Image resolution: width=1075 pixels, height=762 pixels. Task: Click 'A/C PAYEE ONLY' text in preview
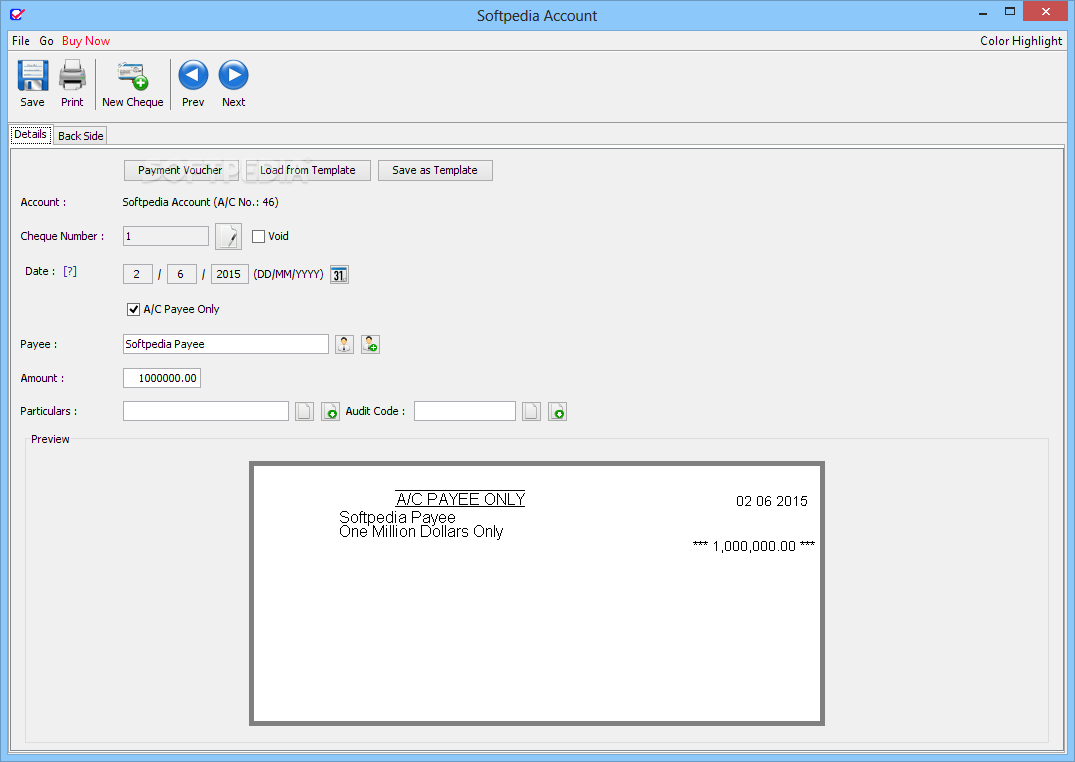(461, 499)
